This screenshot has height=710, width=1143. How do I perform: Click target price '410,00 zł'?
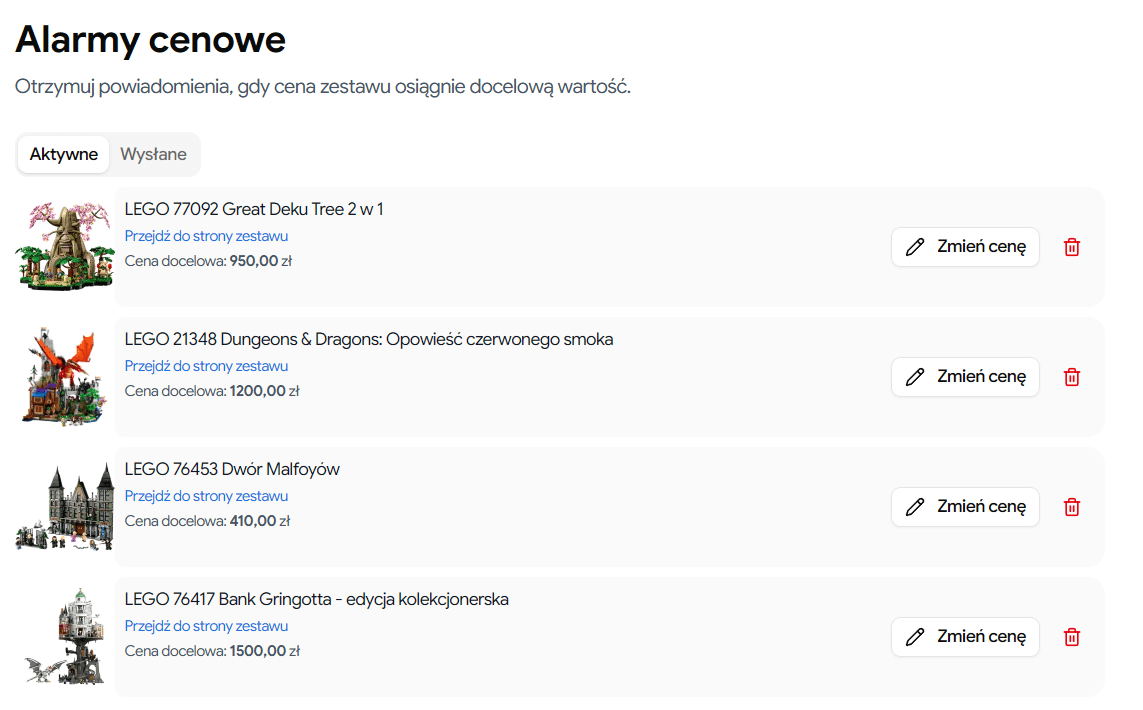(260, 521)
